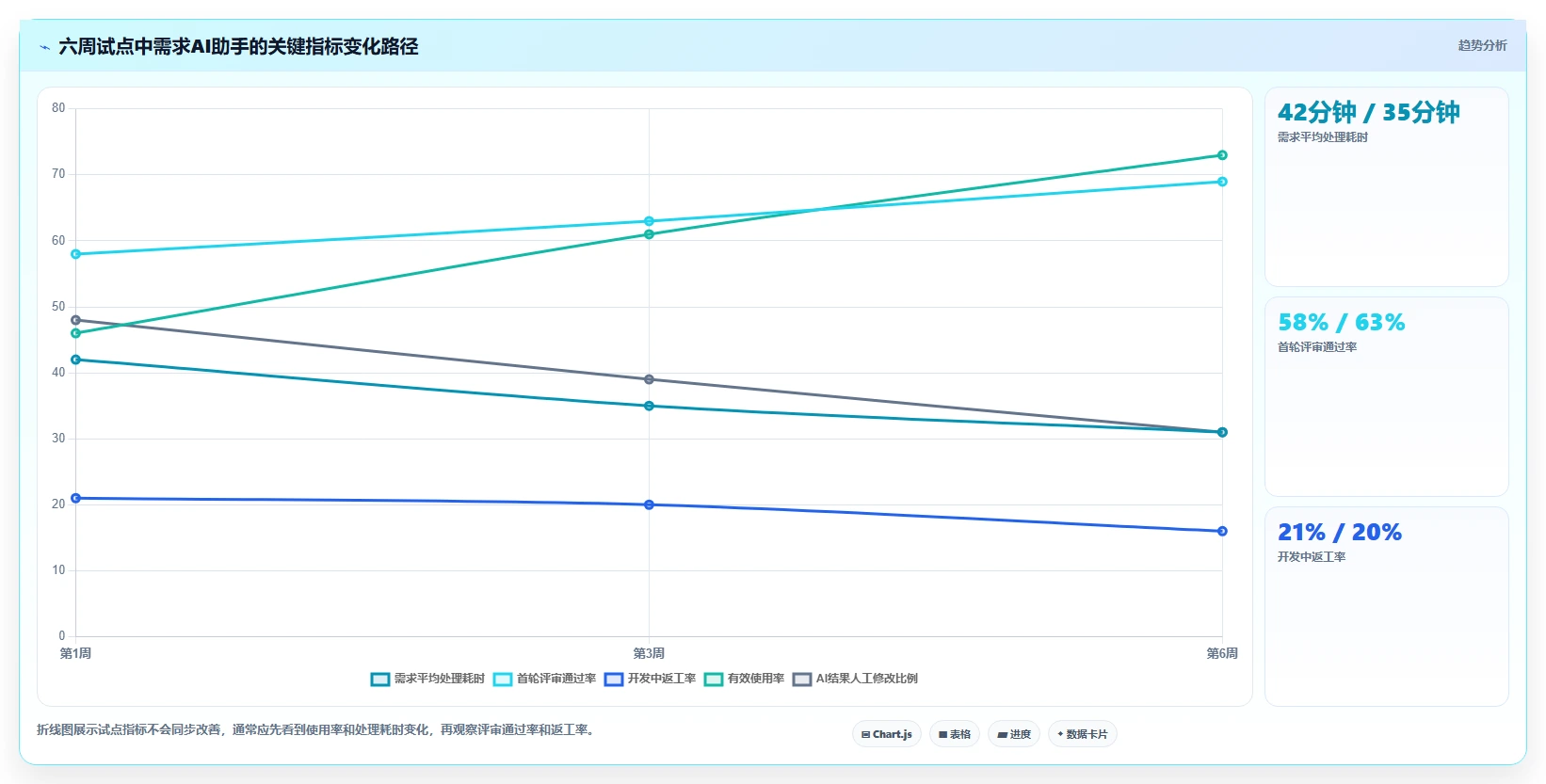Screen dimensions: 1546x784
Task: Select the Chart.js tag
Action: click(x=887, y=734)
